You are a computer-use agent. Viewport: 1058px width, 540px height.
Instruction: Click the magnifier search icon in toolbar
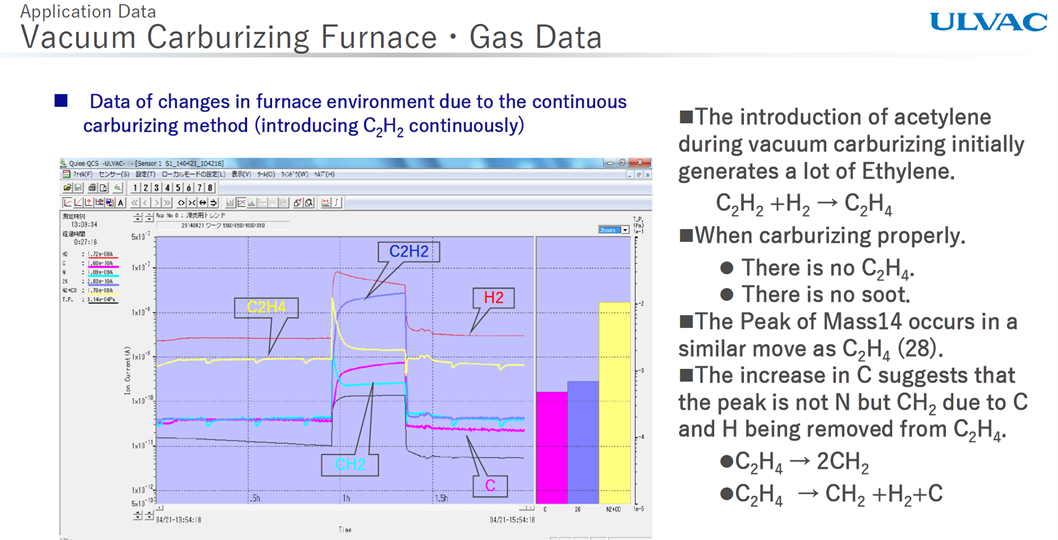tap(310, 202)
